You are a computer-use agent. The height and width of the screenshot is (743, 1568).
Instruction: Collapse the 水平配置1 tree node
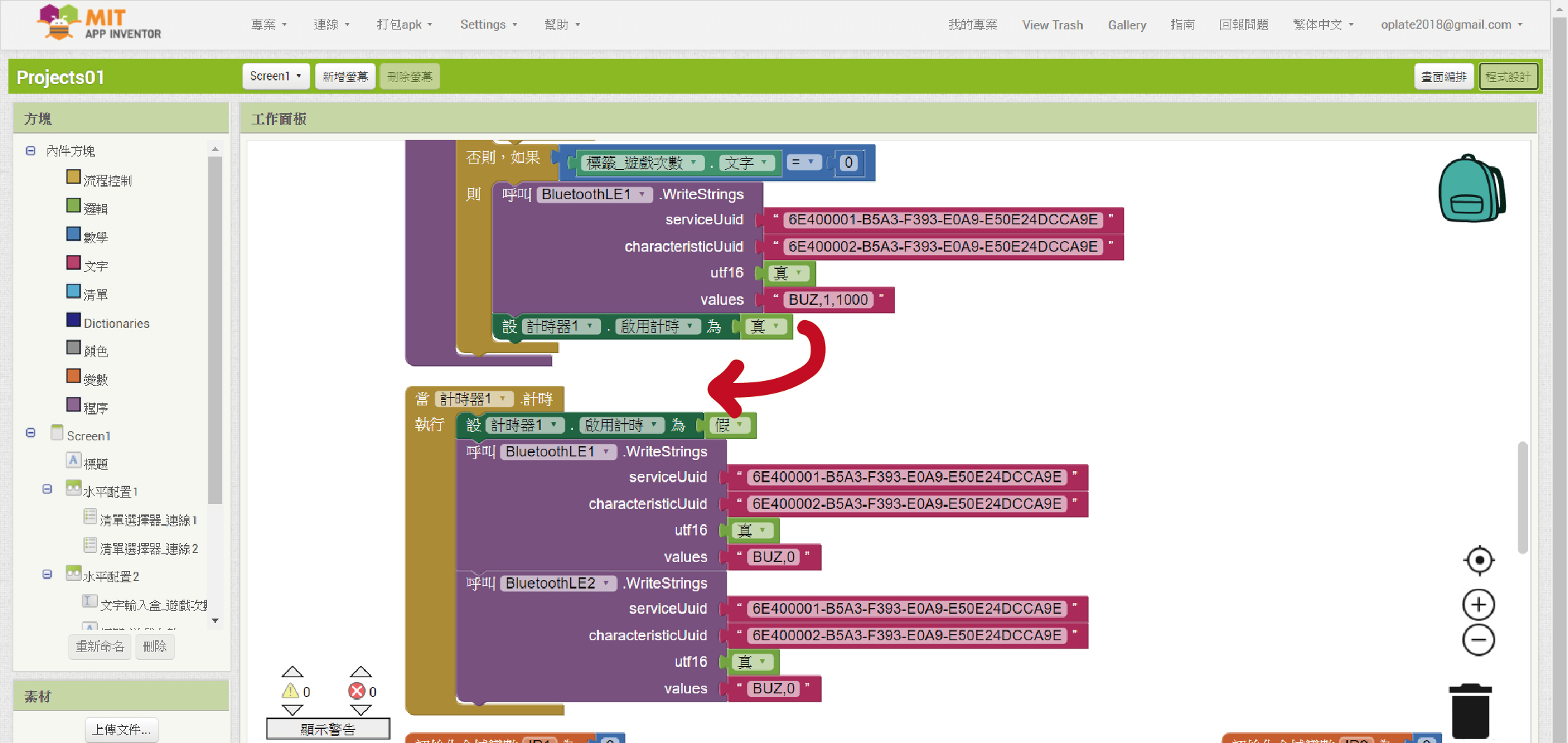pos(47,489)
